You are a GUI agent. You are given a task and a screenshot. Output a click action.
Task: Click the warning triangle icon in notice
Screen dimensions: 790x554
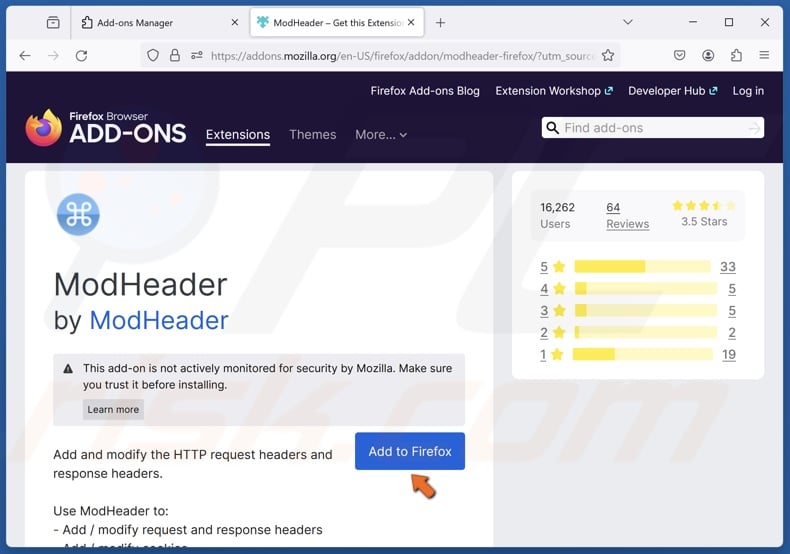[68, 369]
